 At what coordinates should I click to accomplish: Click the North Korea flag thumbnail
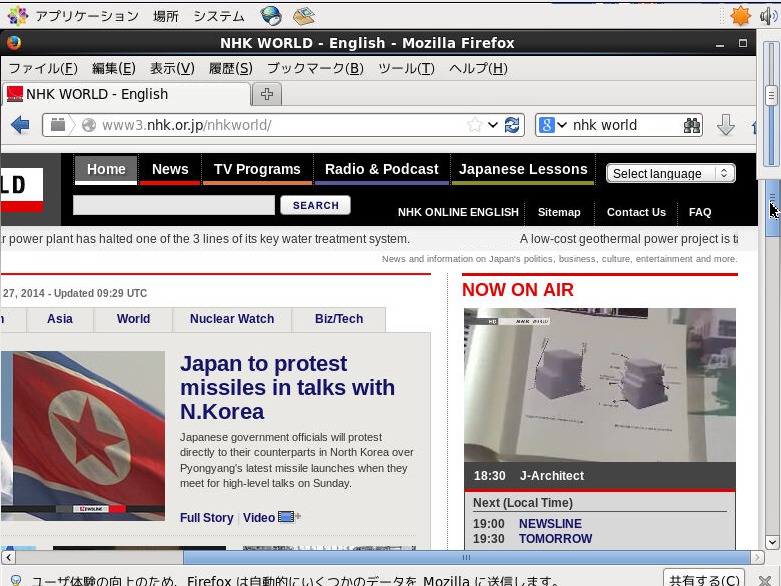pyautogui.click(x=83, y=436)
